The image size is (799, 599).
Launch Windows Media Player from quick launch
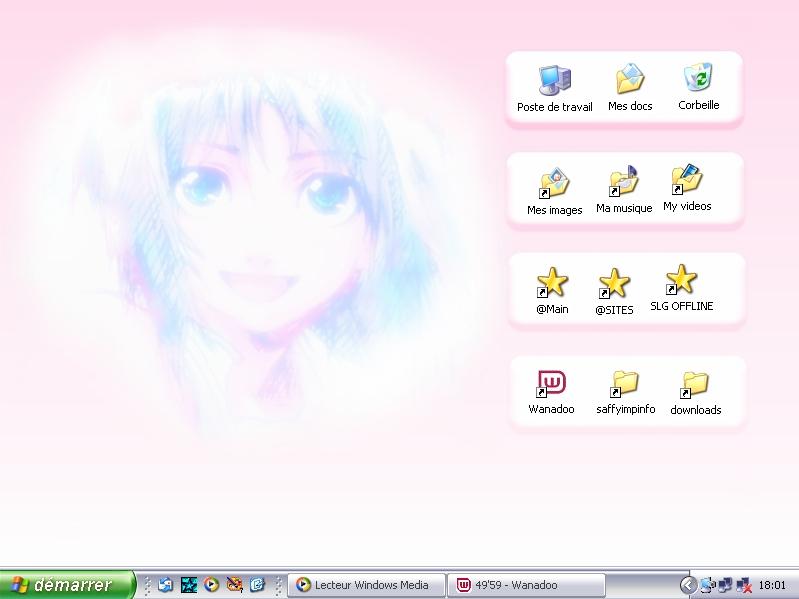pyautogui.click(x=211, y=585)
